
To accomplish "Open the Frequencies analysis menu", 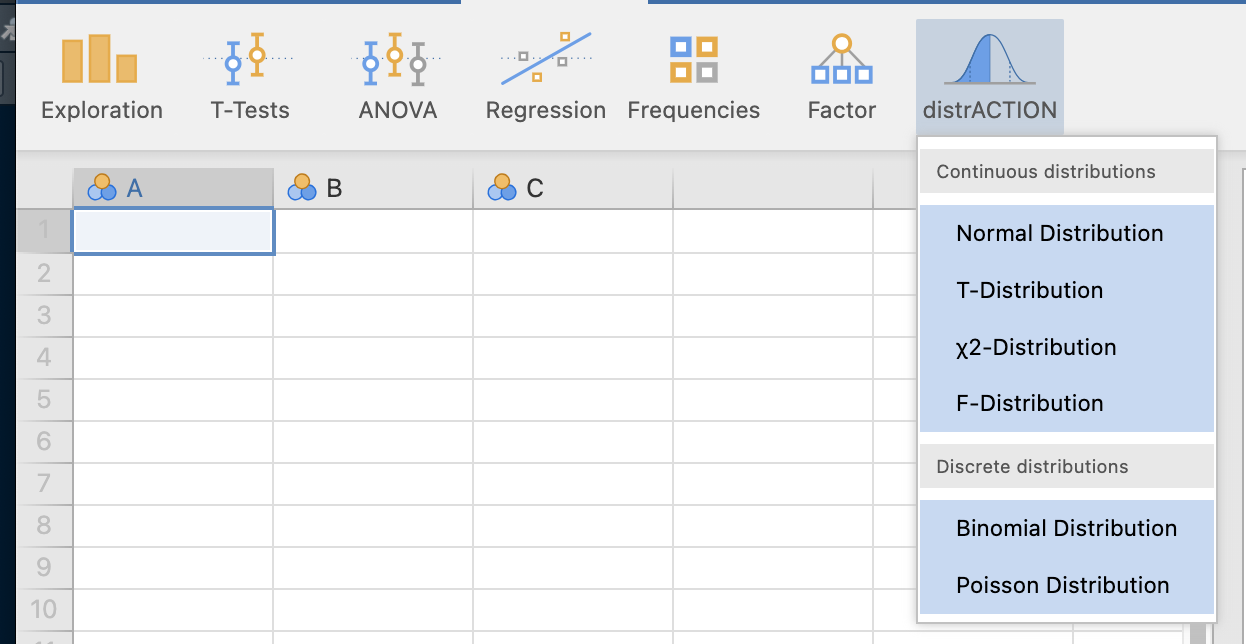I will pos(693,77).
